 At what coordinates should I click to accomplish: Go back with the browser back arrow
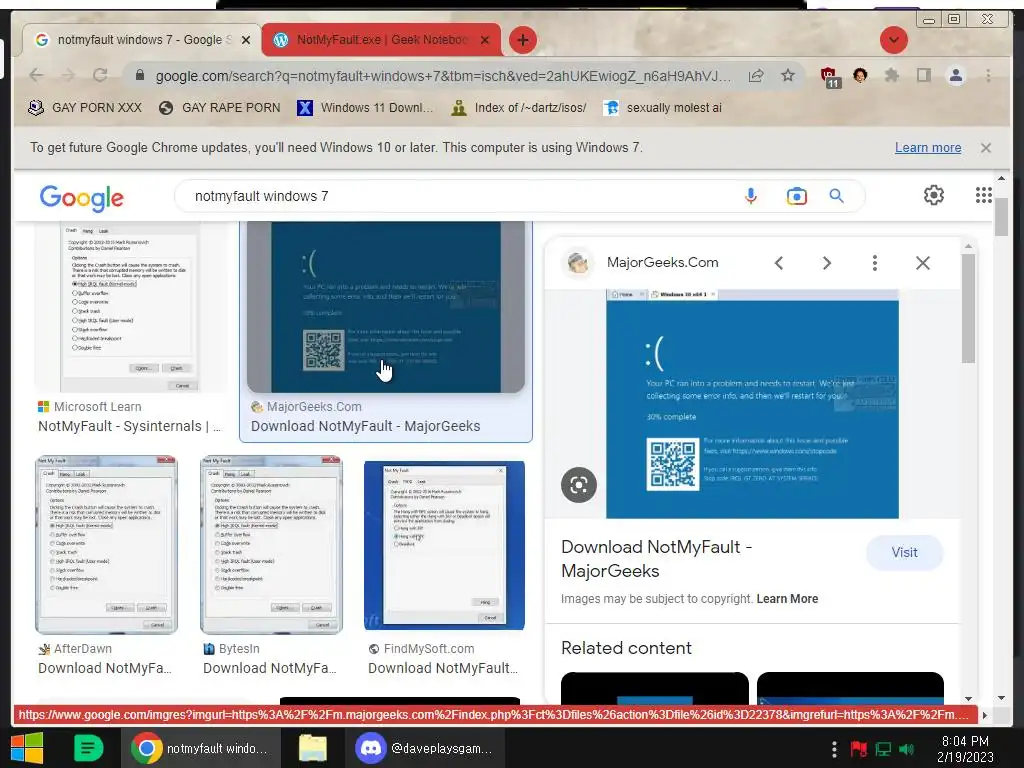pyautogui.click(x=37, y=76)
